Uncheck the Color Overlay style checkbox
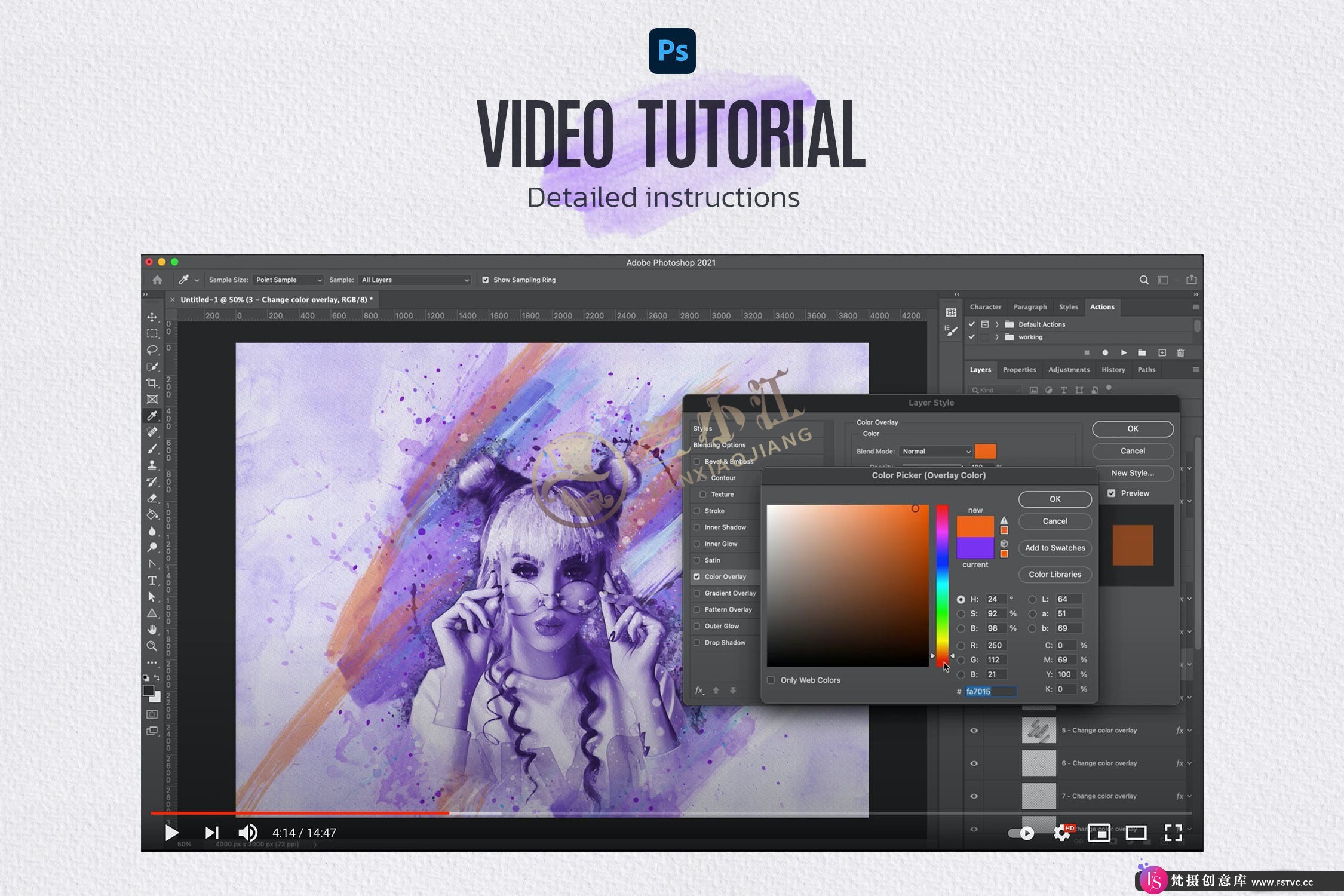 coord(696,577)
